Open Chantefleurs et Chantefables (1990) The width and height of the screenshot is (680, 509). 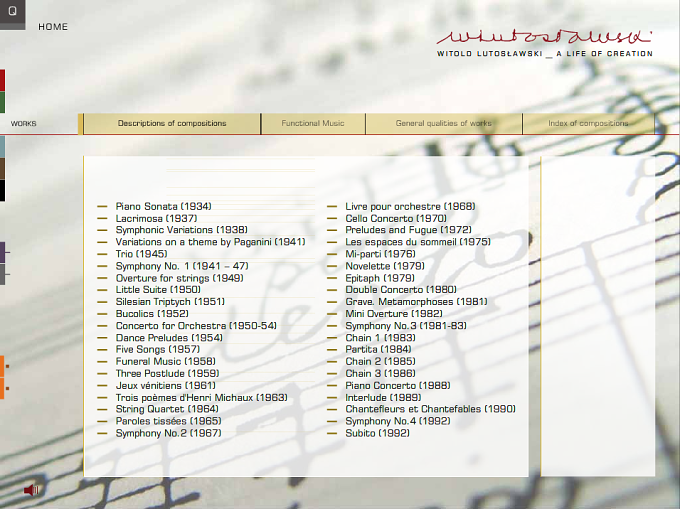pyautogui.click(x=431, y=410)
